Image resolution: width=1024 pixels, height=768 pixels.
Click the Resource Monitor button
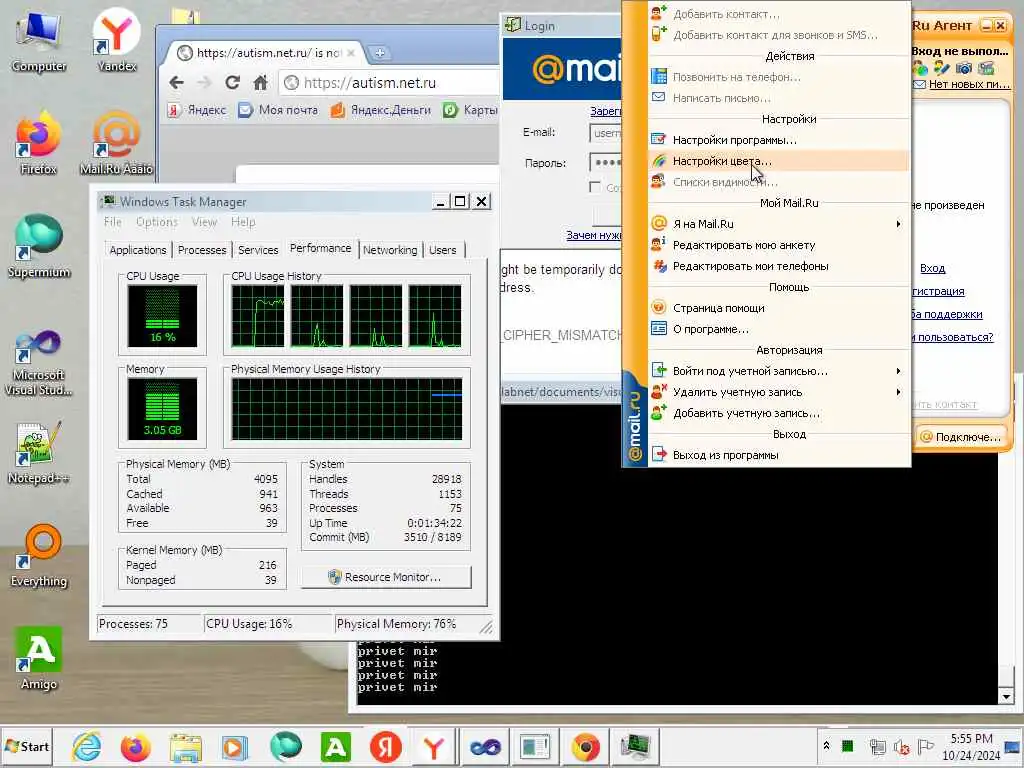pos(386,577)
